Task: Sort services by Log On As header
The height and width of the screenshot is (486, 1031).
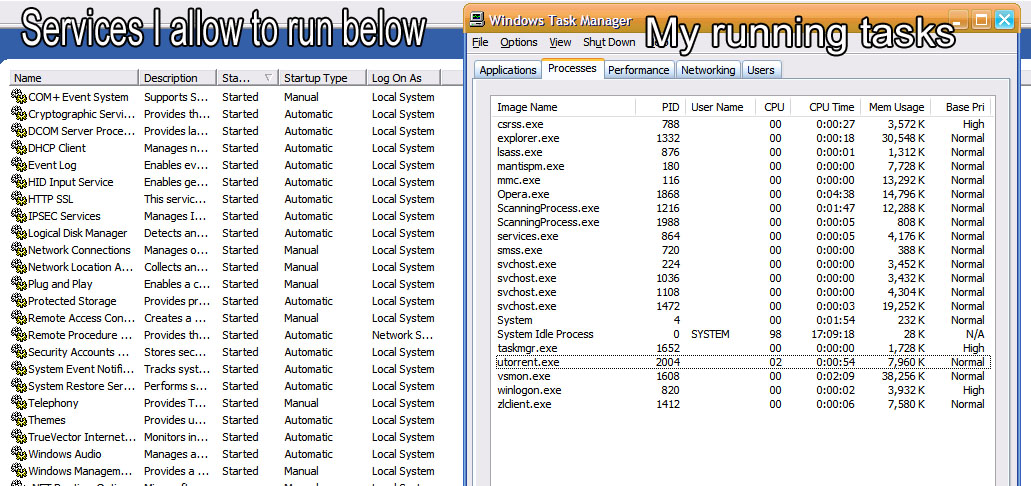Action: (403, 78)
